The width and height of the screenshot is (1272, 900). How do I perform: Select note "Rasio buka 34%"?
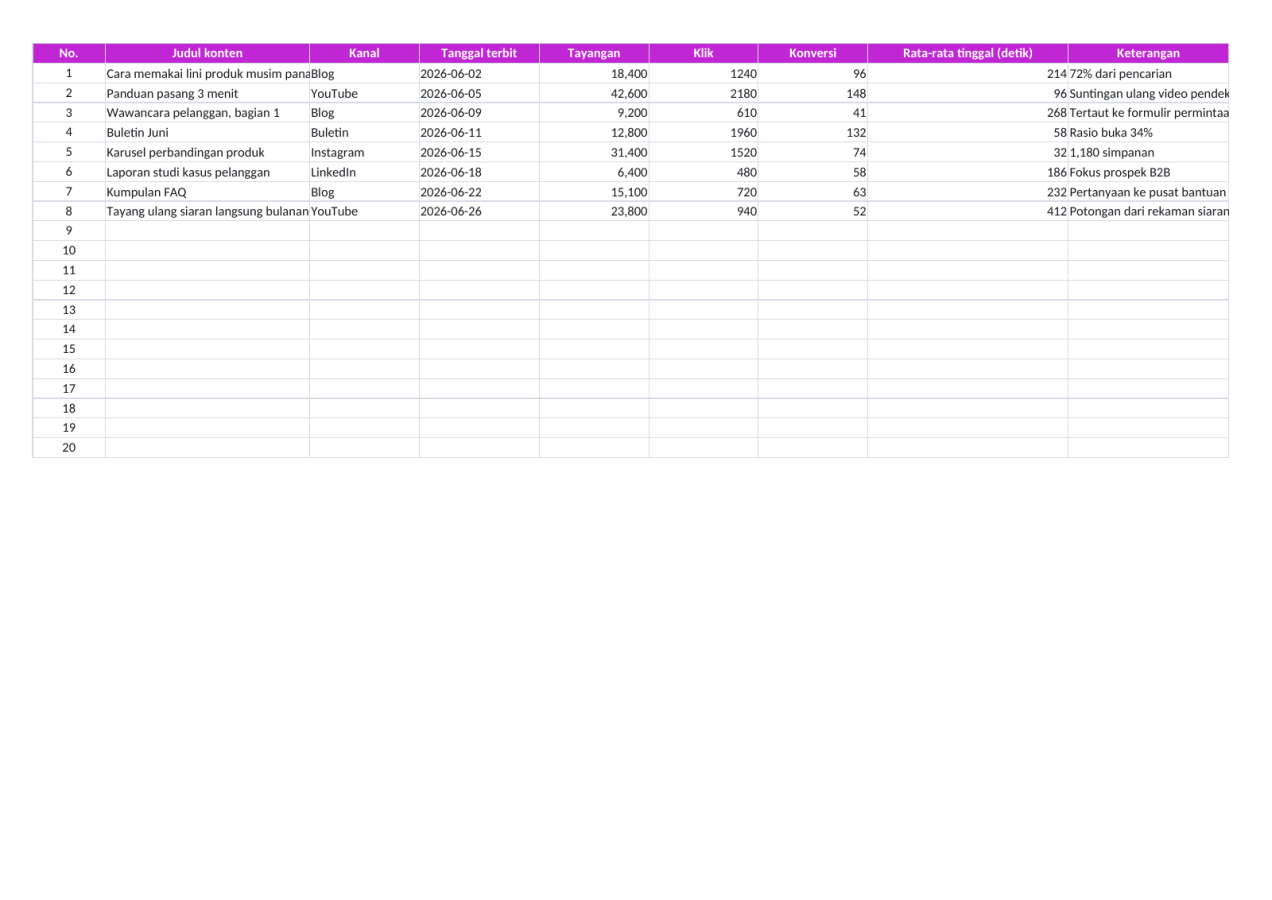(1148, 132)
